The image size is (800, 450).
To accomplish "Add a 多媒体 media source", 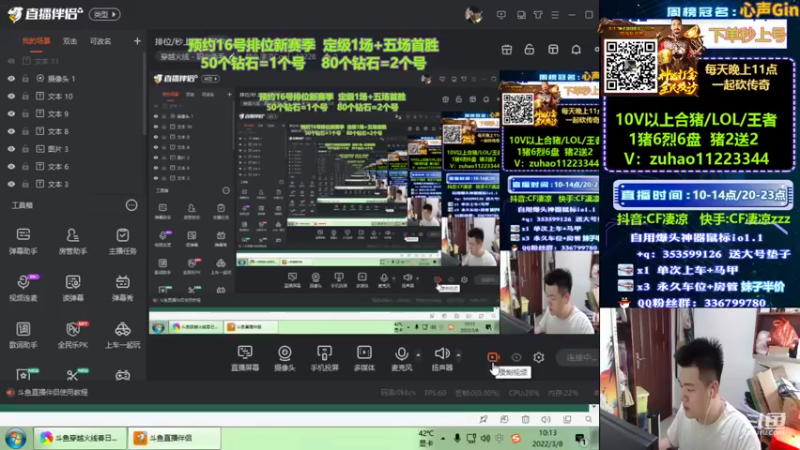I will (x=364, y=358).
